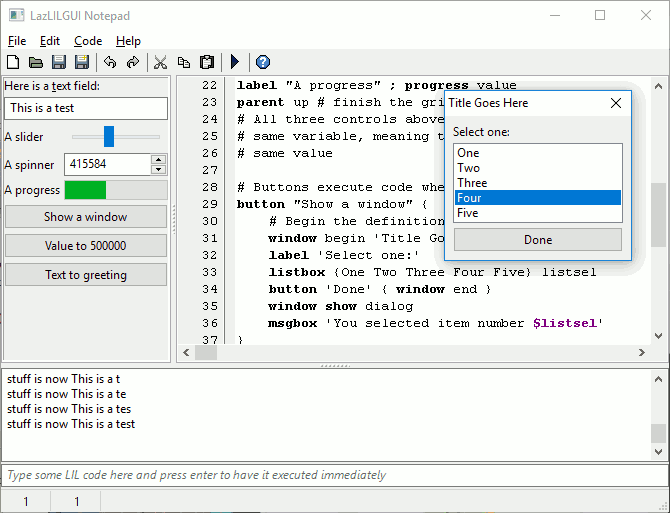The width and height of the screenshot is (670, 513).
Task: Click the Copy toolbar icon
Action: pyautogui.click(x=183, y=62)
